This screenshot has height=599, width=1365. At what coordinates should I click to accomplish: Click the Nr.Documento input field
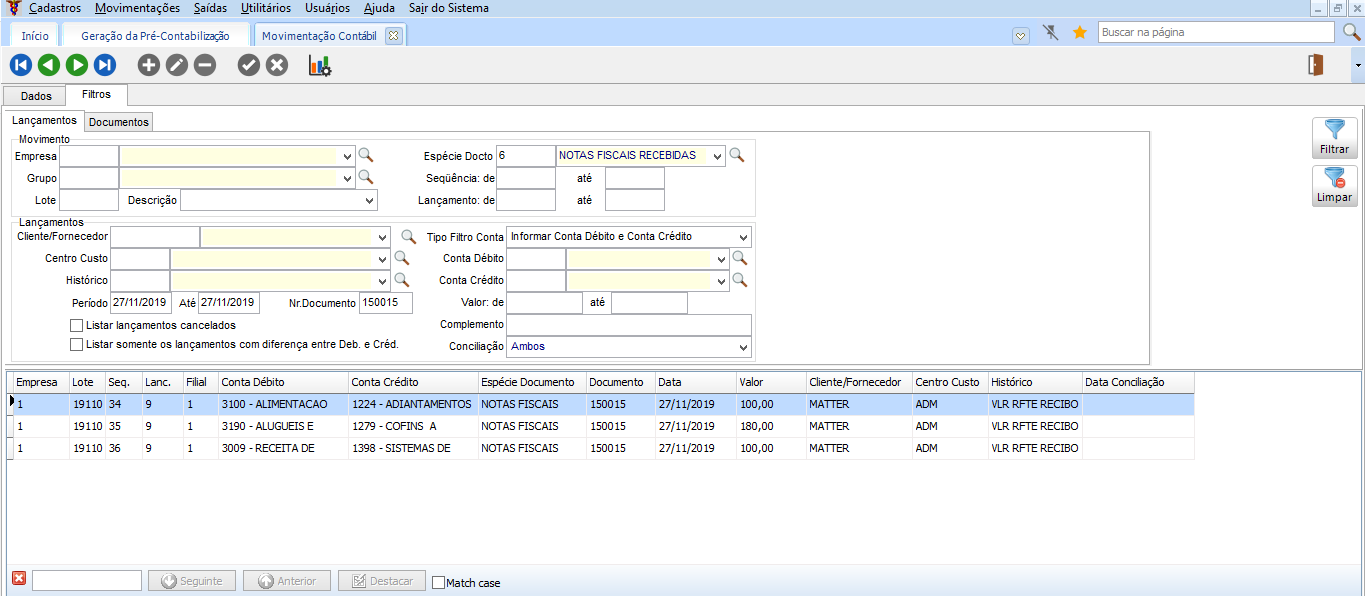tap(385, 302)
